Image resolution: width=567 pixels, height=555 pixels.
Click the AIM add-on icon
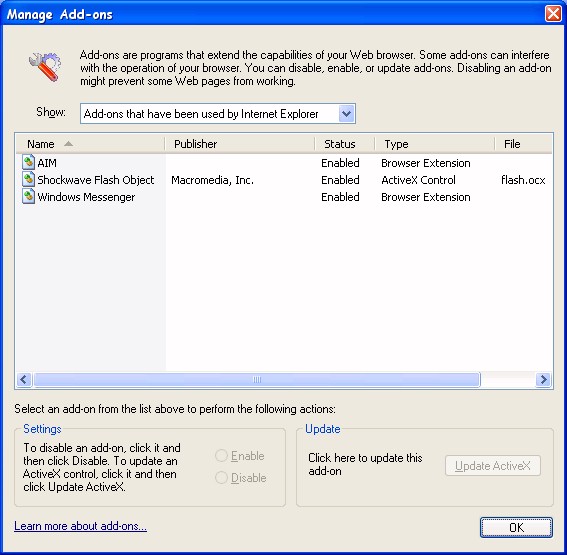(28, 162)
